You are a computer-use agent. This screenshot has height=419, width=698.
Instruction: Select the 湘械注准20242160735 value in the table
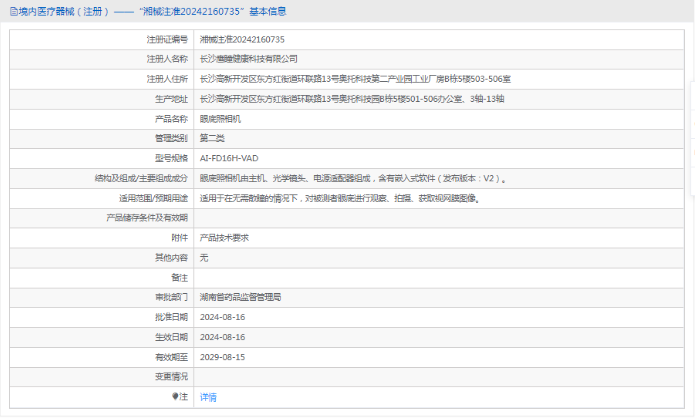[242, 40]
